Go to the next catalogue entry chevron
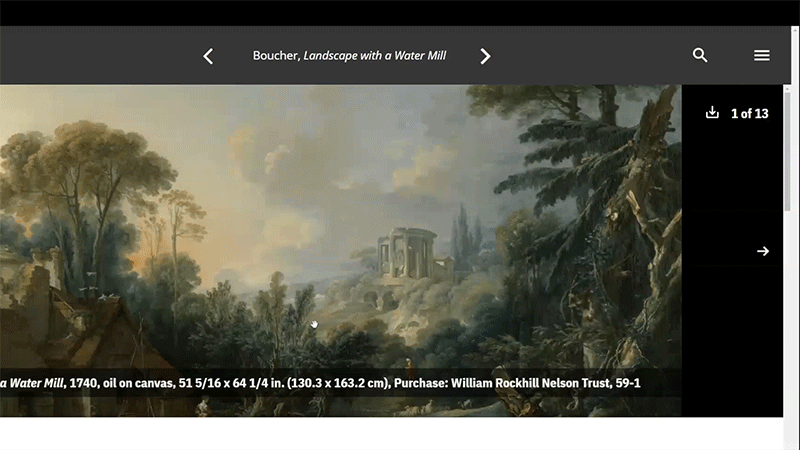Image resolution: width=800 pixels, height=450 pixels. pos(485,56)
